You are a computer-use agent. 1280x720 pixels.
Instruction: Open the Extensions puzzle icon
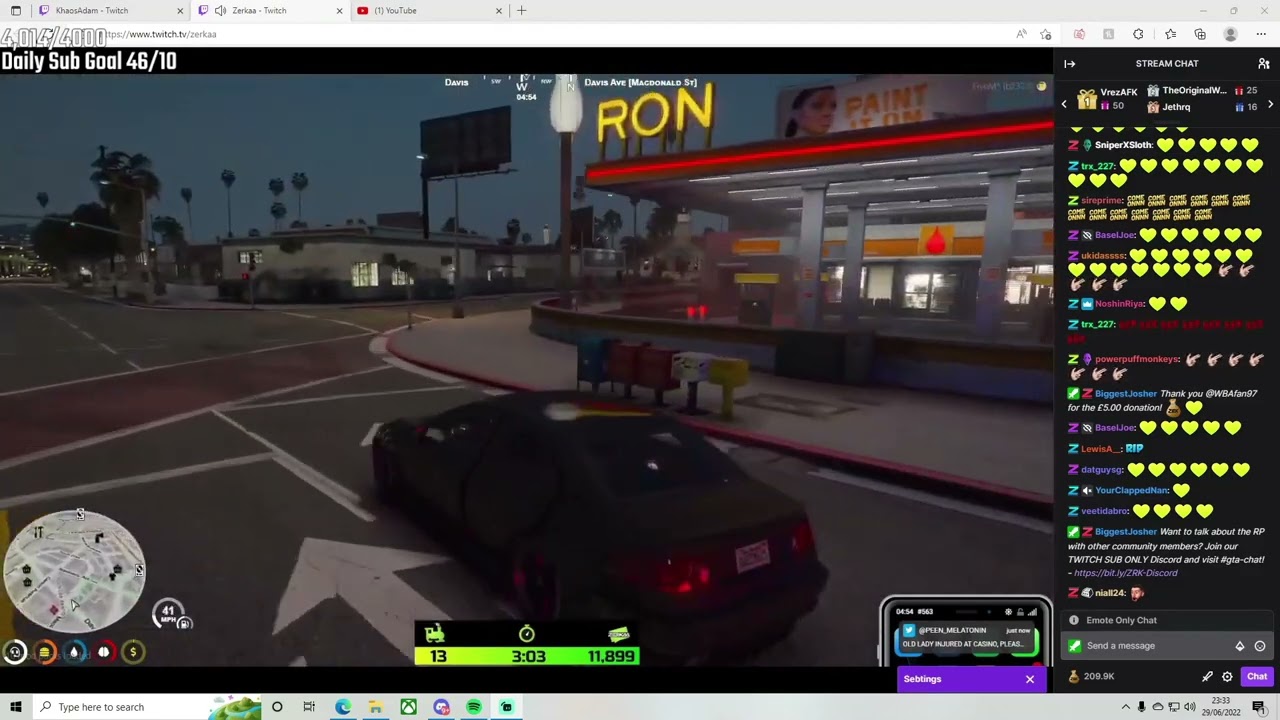pos(1138,34)
